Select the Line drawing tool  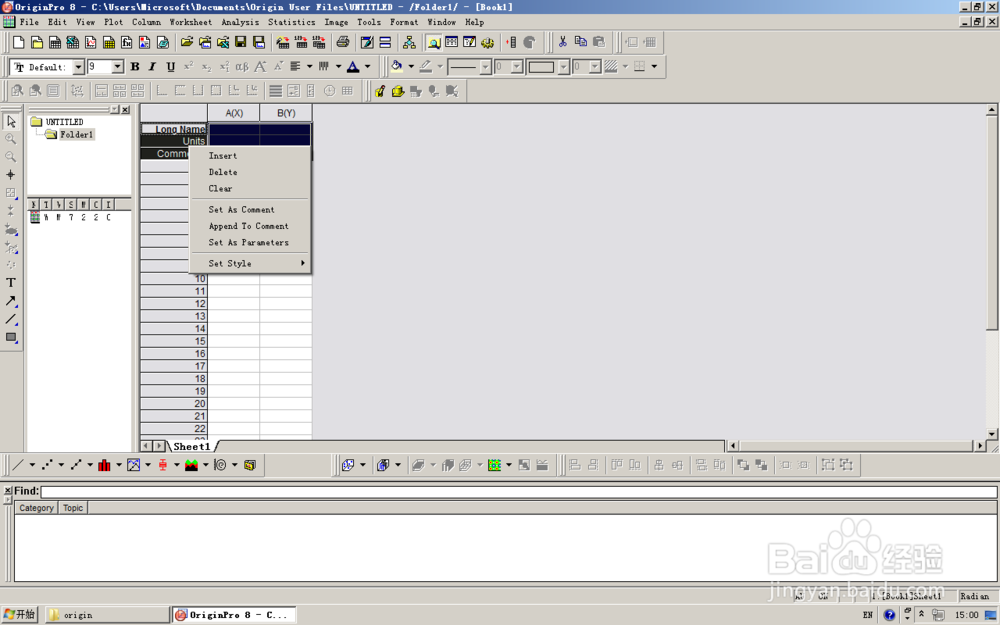coord(11,319)
